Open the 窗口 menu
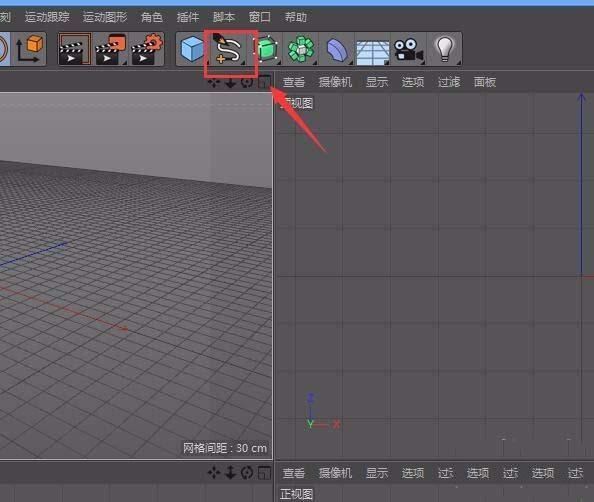The image size is (594, 502). [x=259, y=17]
